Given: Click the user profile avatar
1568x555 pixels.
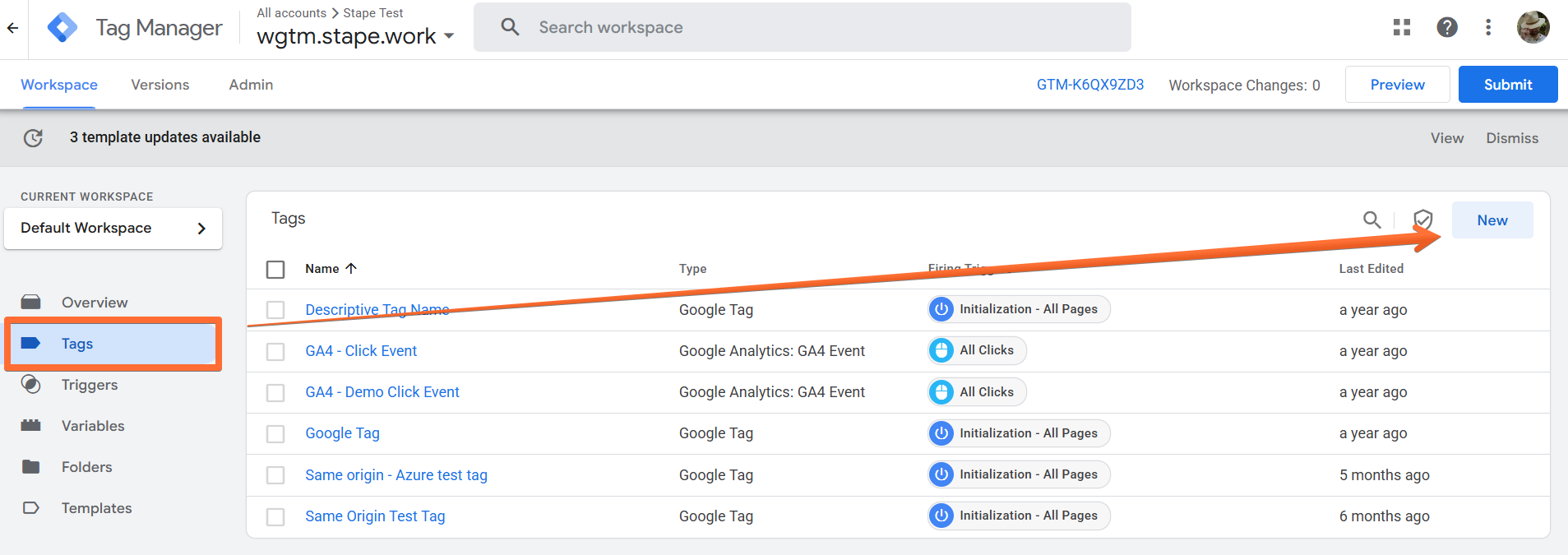Looking at the screenshot, I should [x=1533, y=27].
